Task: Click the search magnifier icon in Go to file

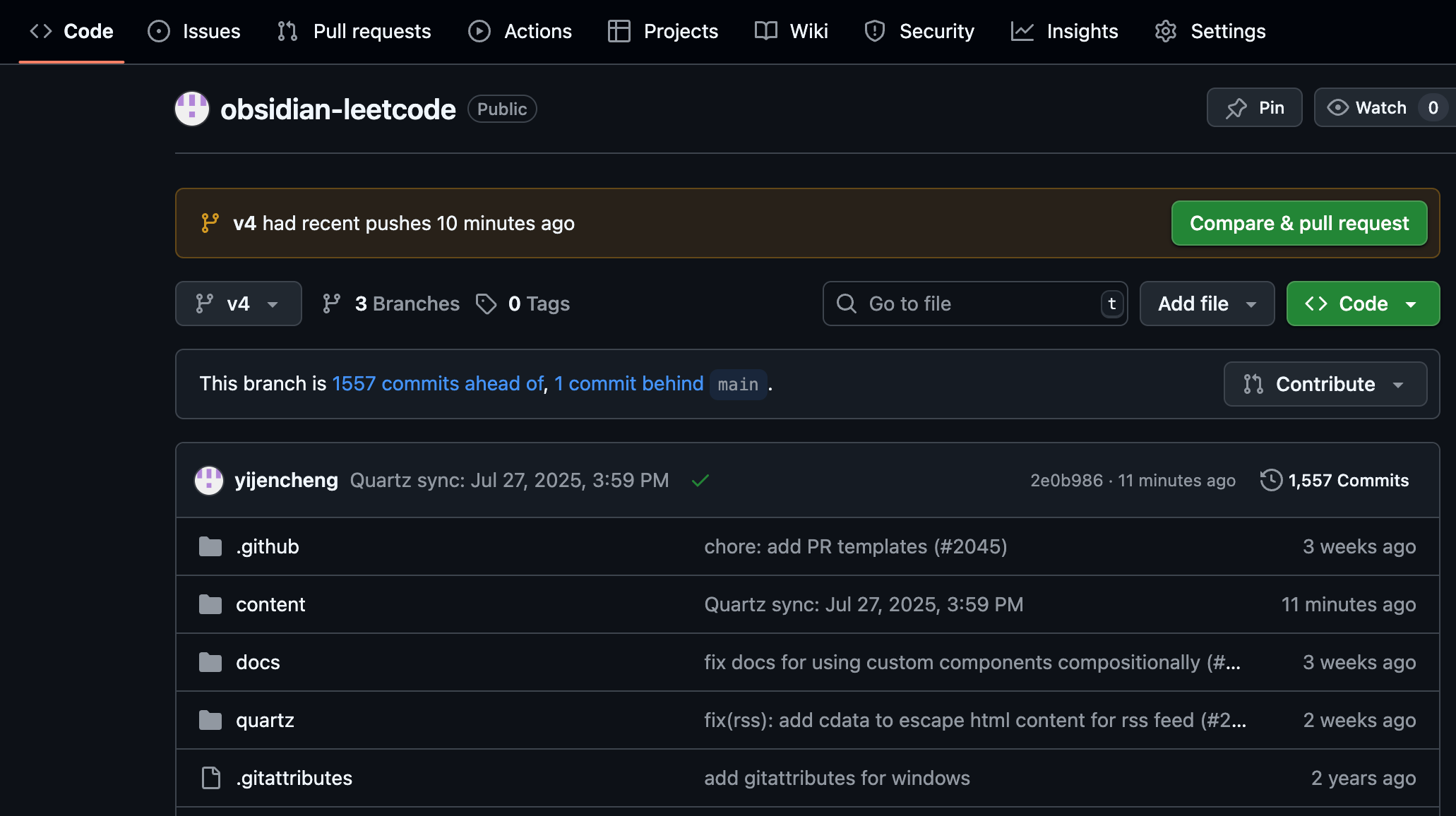Action: (x=847, y=304)
